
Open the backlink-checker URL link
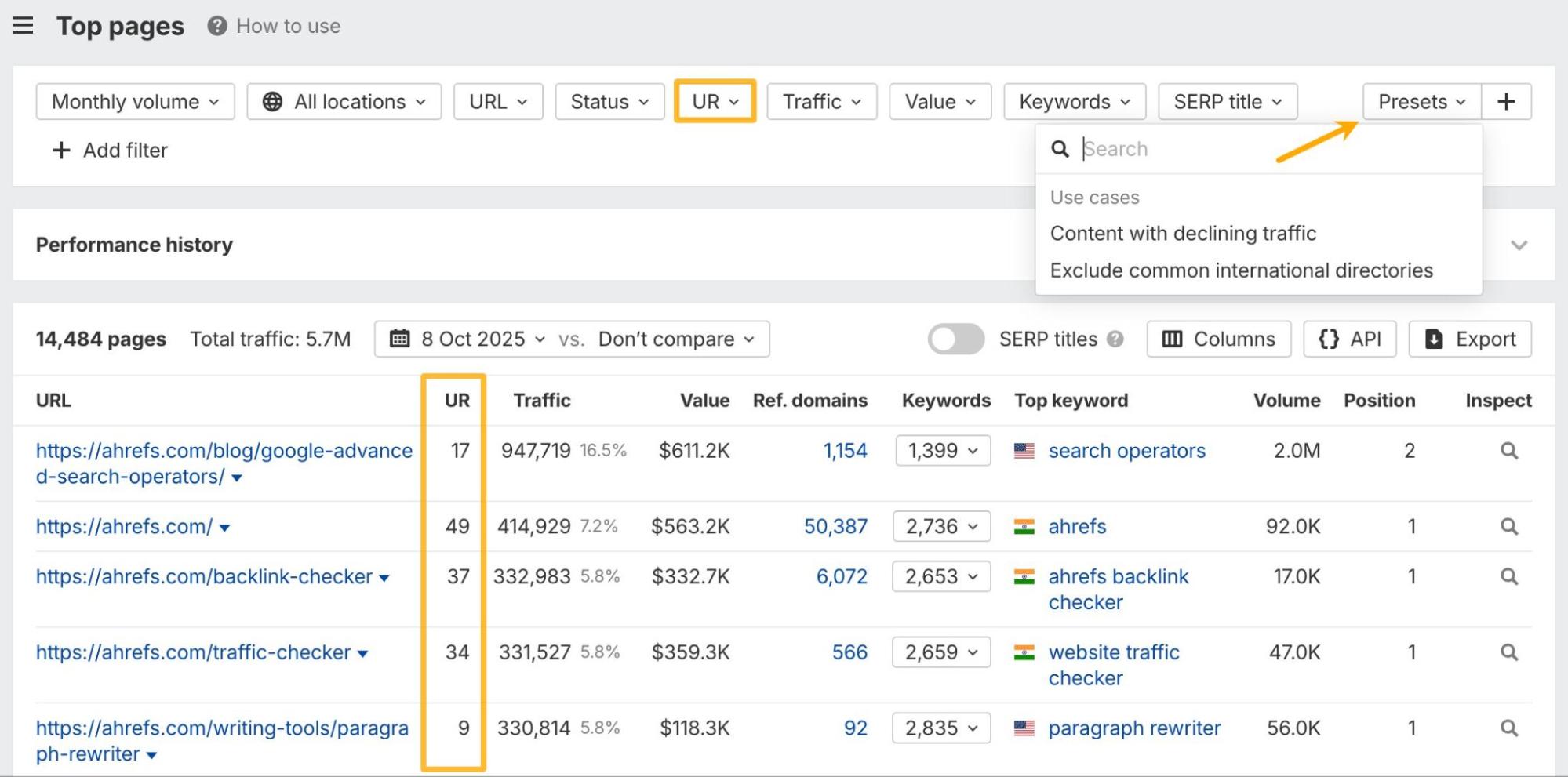tap(204, 576)
